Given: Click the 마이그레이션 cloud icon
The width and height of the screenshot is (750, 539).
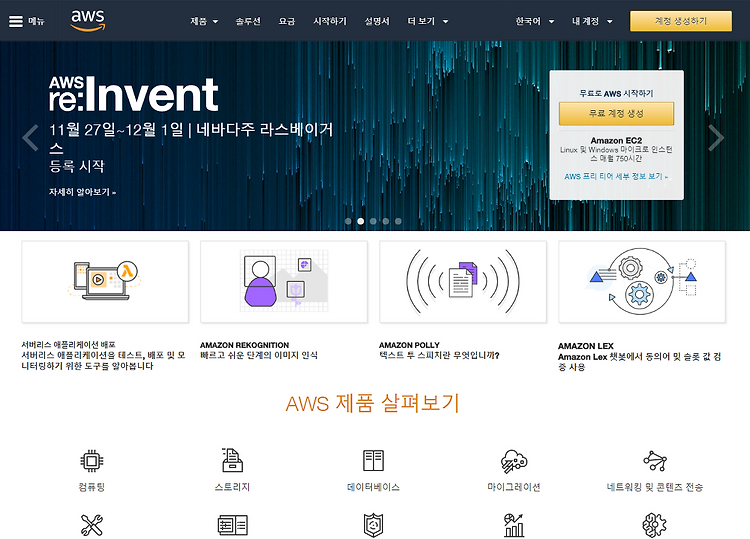Looking at the screenshot, I should coord(514,461).
